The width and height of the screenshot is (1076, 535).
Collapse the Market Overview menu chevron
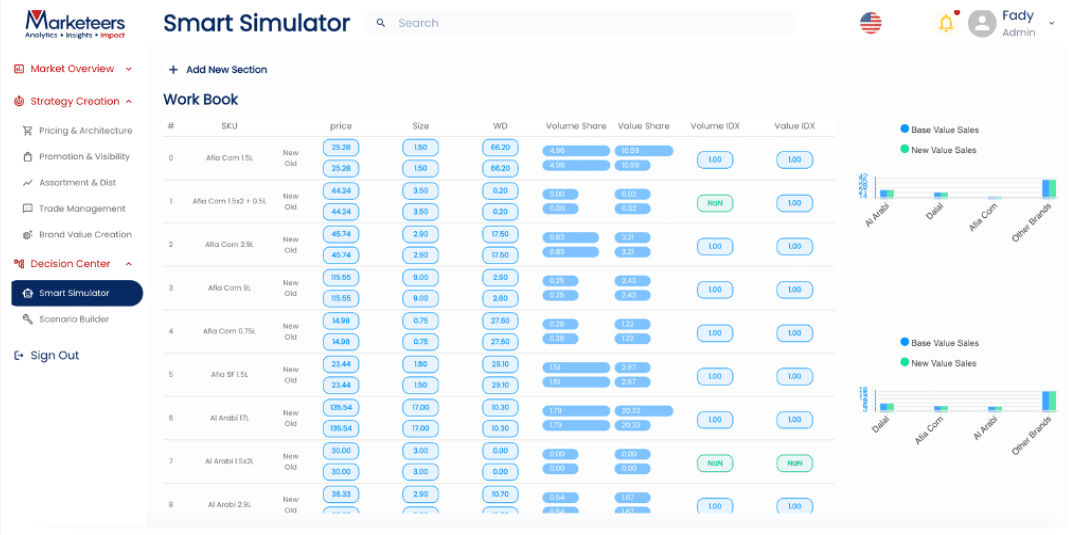pos(129,69)
